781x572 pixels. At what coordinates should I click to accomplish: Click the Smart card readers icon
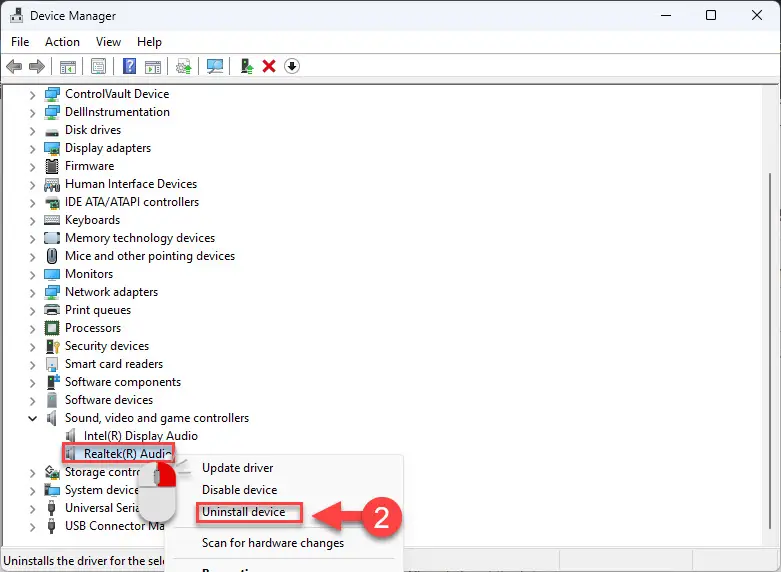pos(52,364)
